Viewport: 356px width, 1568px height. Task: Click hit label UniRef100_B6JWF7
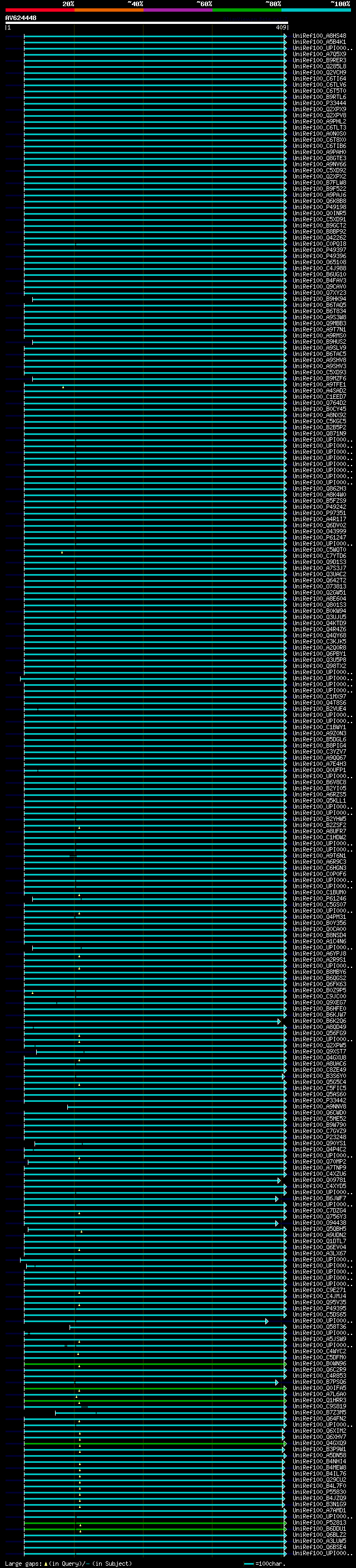319,1198
